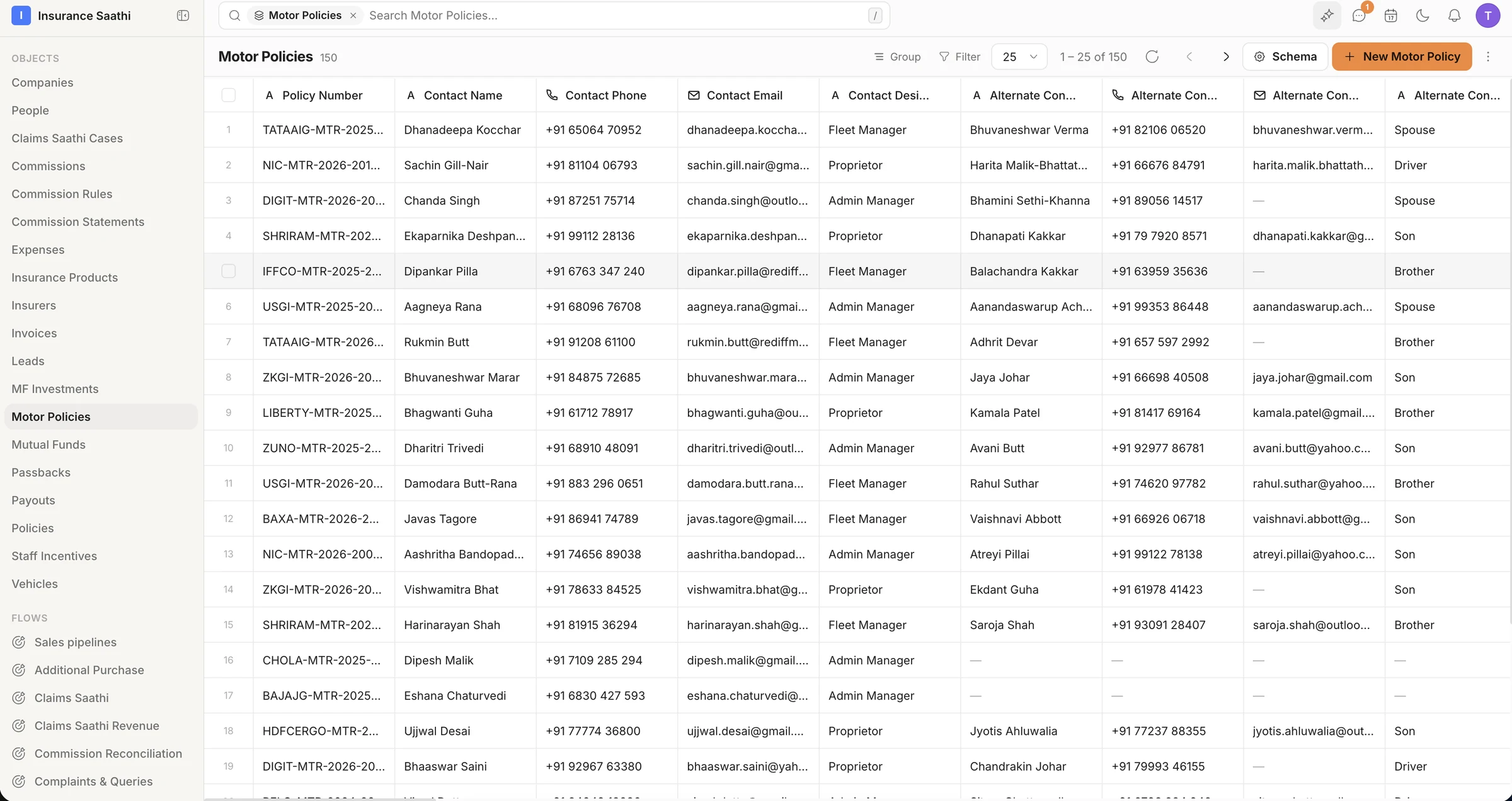Open Companies in sidebar

click(x=42, y=82)
